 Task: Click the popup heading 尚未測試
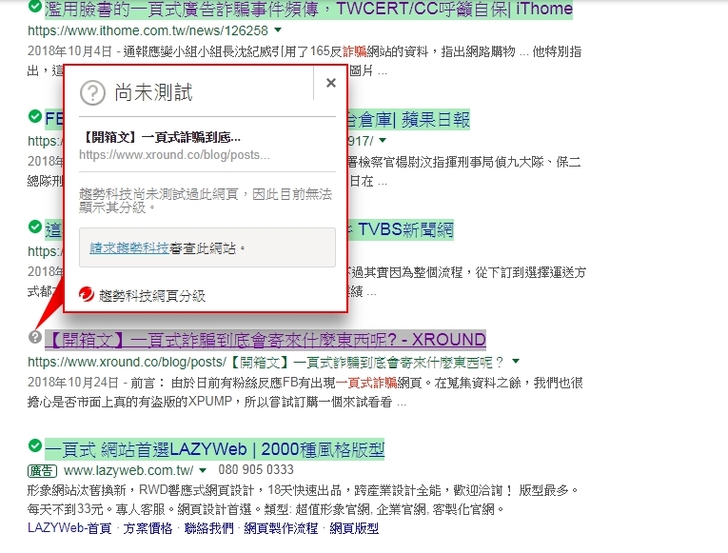point(154,92)
